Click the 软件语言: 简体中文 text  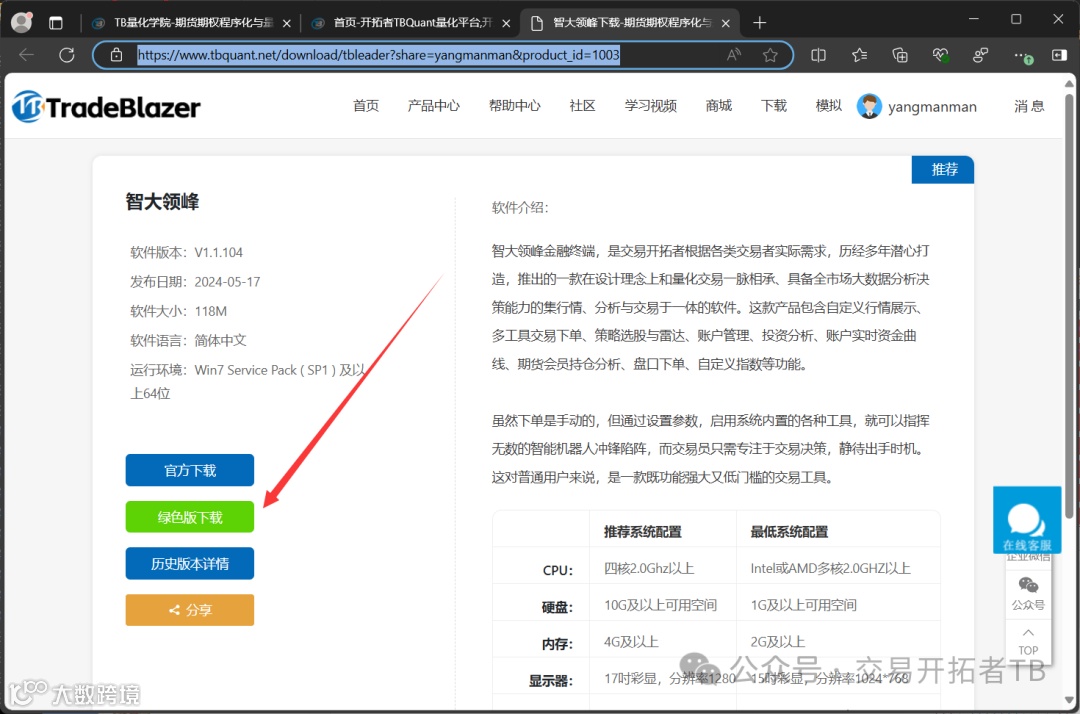point(188,341)
